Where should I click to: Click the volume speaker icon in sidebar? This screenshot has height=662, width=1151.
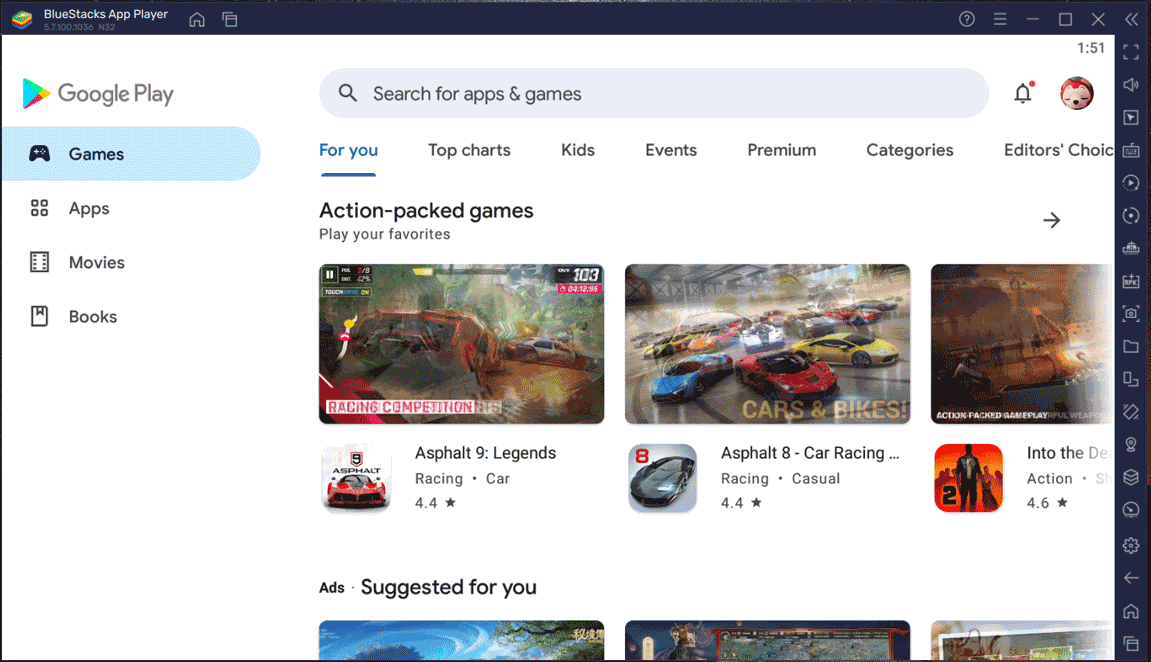(1131, 85)
